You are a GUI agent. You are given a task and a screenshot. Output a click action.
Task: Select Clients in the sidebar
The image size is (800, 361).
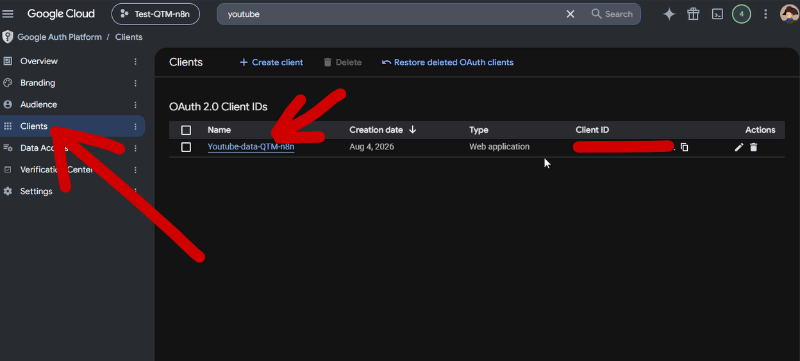[x=72, y=126]
